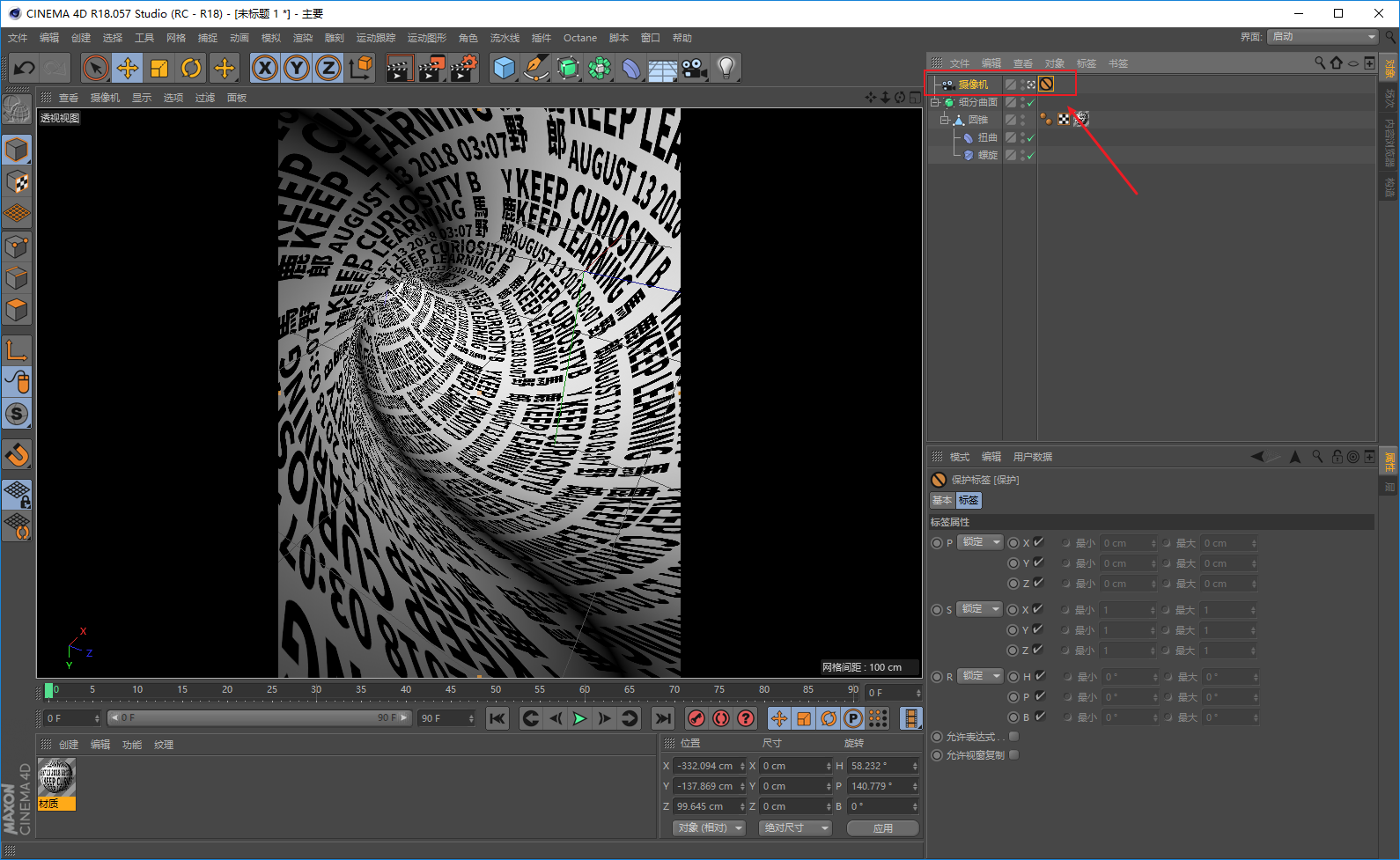Click the Coordinate System icon

pos(361,68)
